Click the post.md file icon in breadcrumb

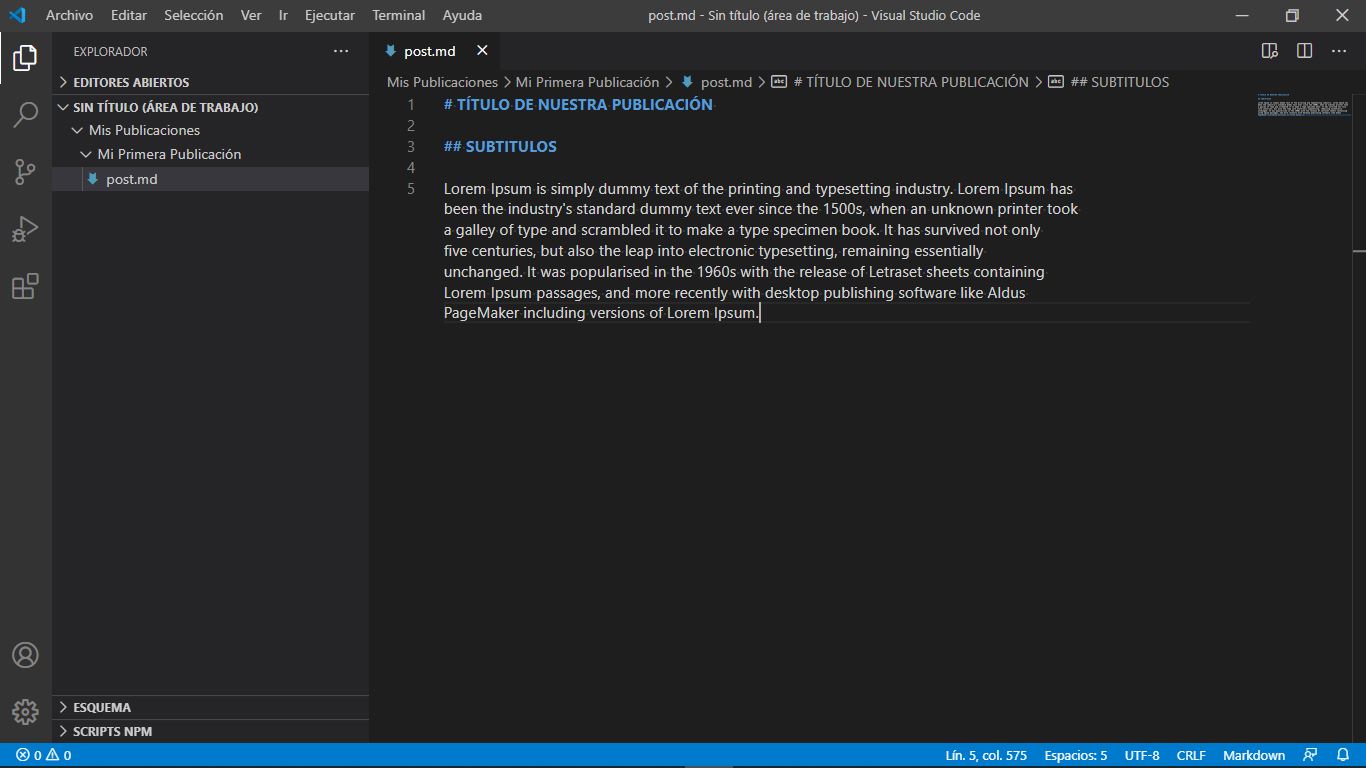[x=687, y=82]
